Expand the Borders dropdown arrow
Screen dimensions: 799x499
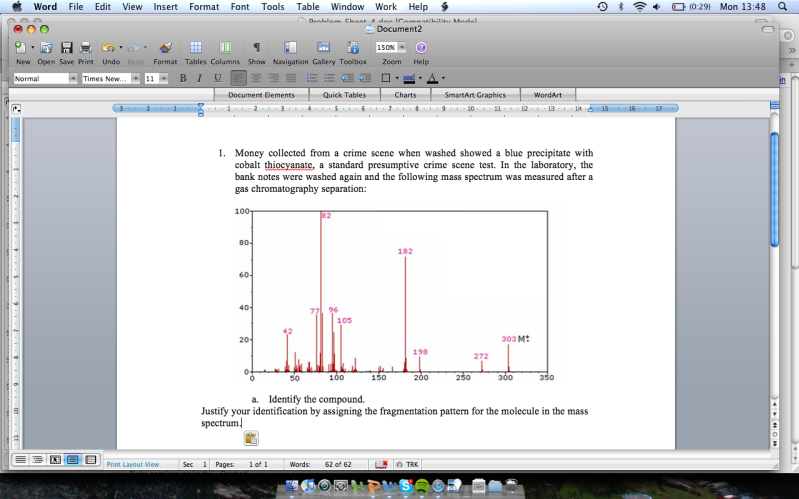point(397,78)
